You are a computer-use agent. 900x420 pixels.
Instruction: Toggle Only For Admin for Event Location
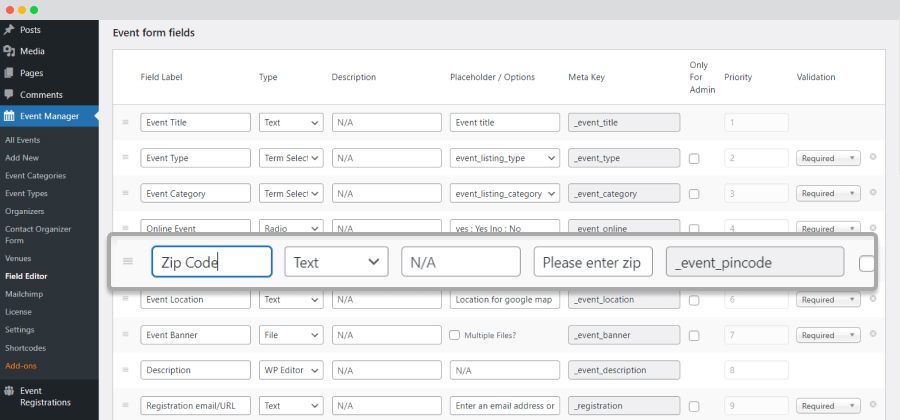click(694, 300)
